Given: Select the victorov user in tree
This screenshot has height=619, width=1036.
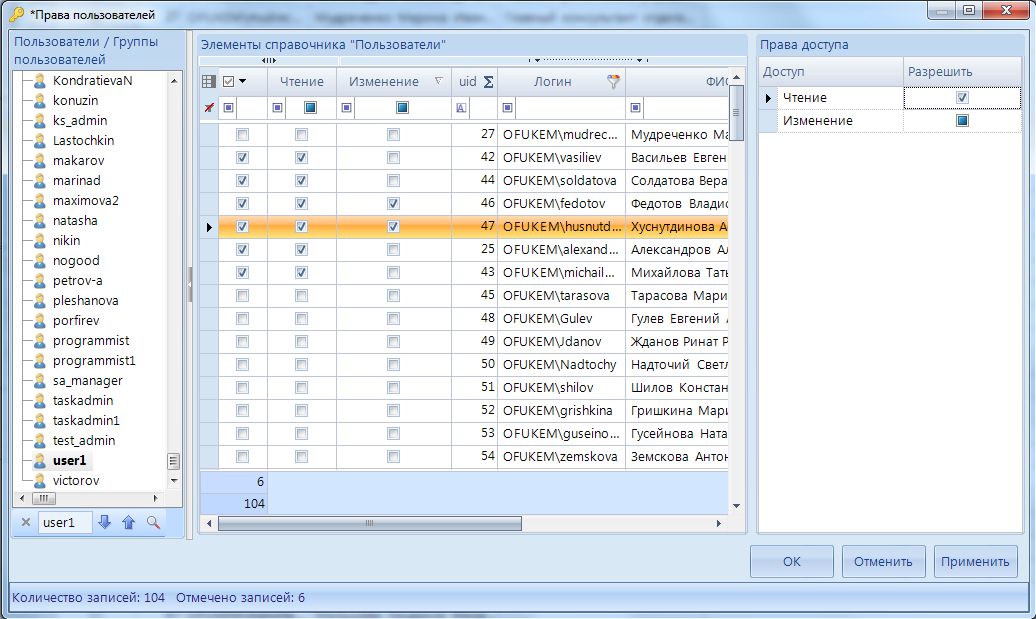Looking at the screenshot, I should pos(76,480).
